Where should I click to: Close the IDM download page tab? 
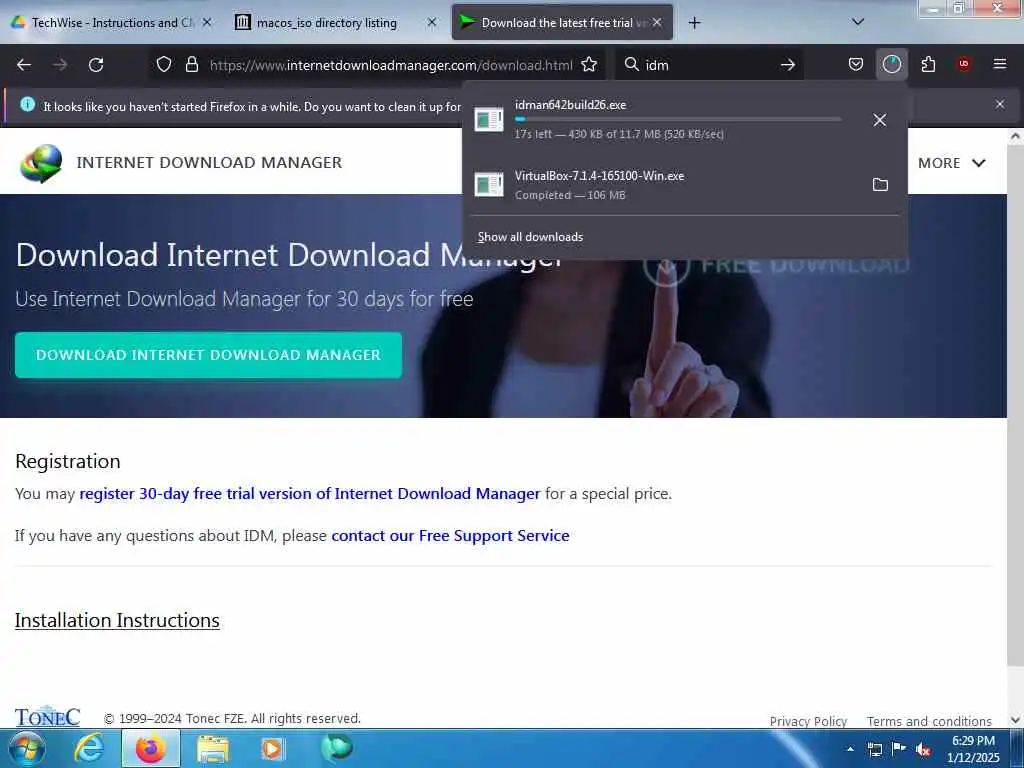657,22
